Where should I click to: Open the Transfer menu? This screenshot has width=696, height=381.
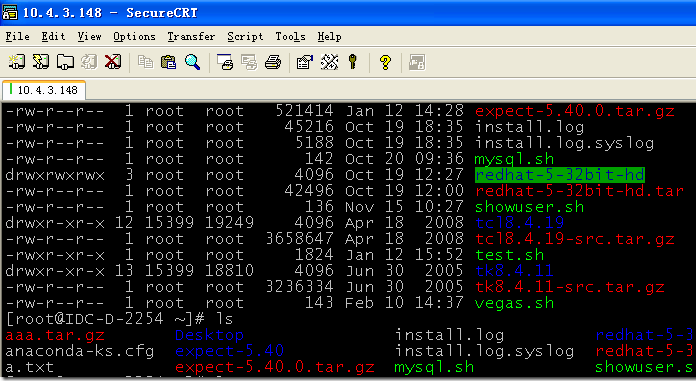click(x=191, y=36)
